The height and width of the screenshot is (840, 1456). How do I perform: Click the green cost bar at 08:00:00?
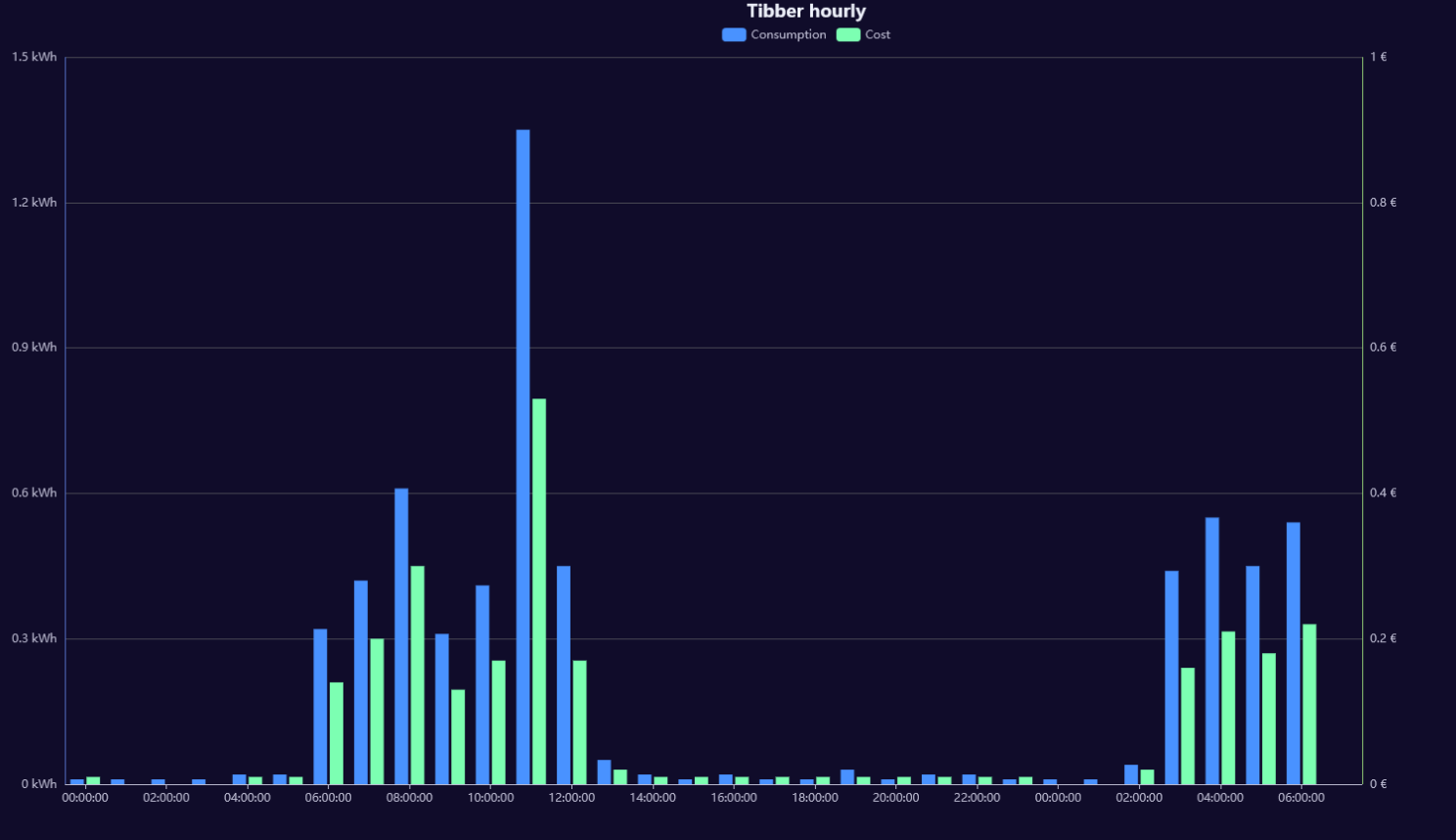[418, 676]
